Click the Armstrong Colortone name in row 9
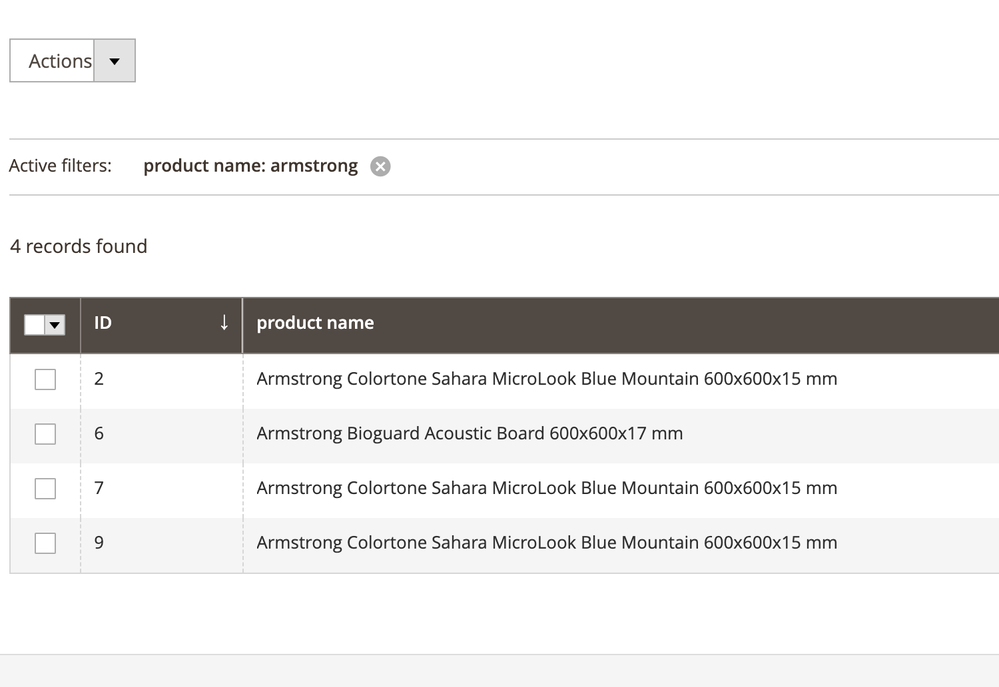 [547, 543]
